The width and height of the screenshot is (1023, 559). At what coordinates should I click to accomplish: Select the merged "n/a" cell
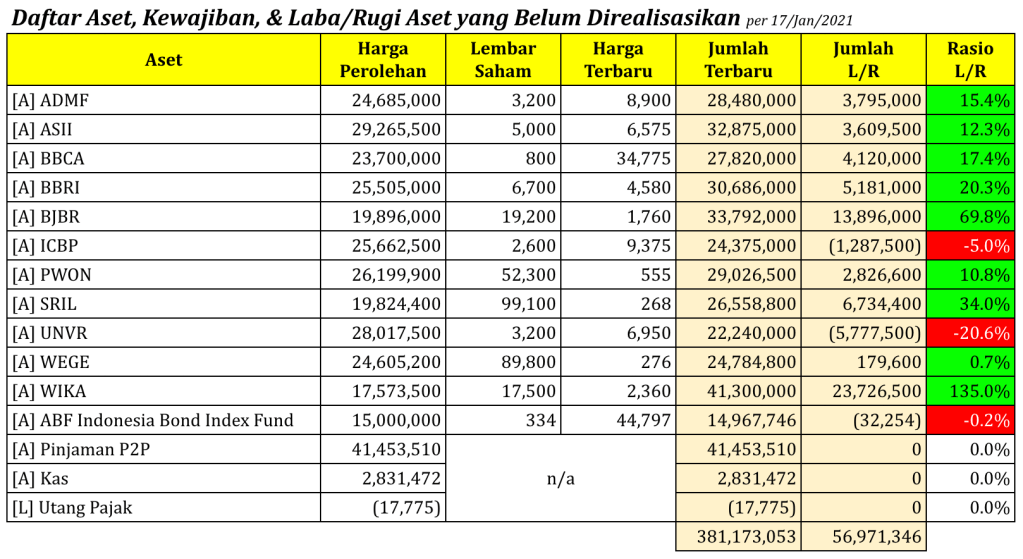(x=560, y=478)
